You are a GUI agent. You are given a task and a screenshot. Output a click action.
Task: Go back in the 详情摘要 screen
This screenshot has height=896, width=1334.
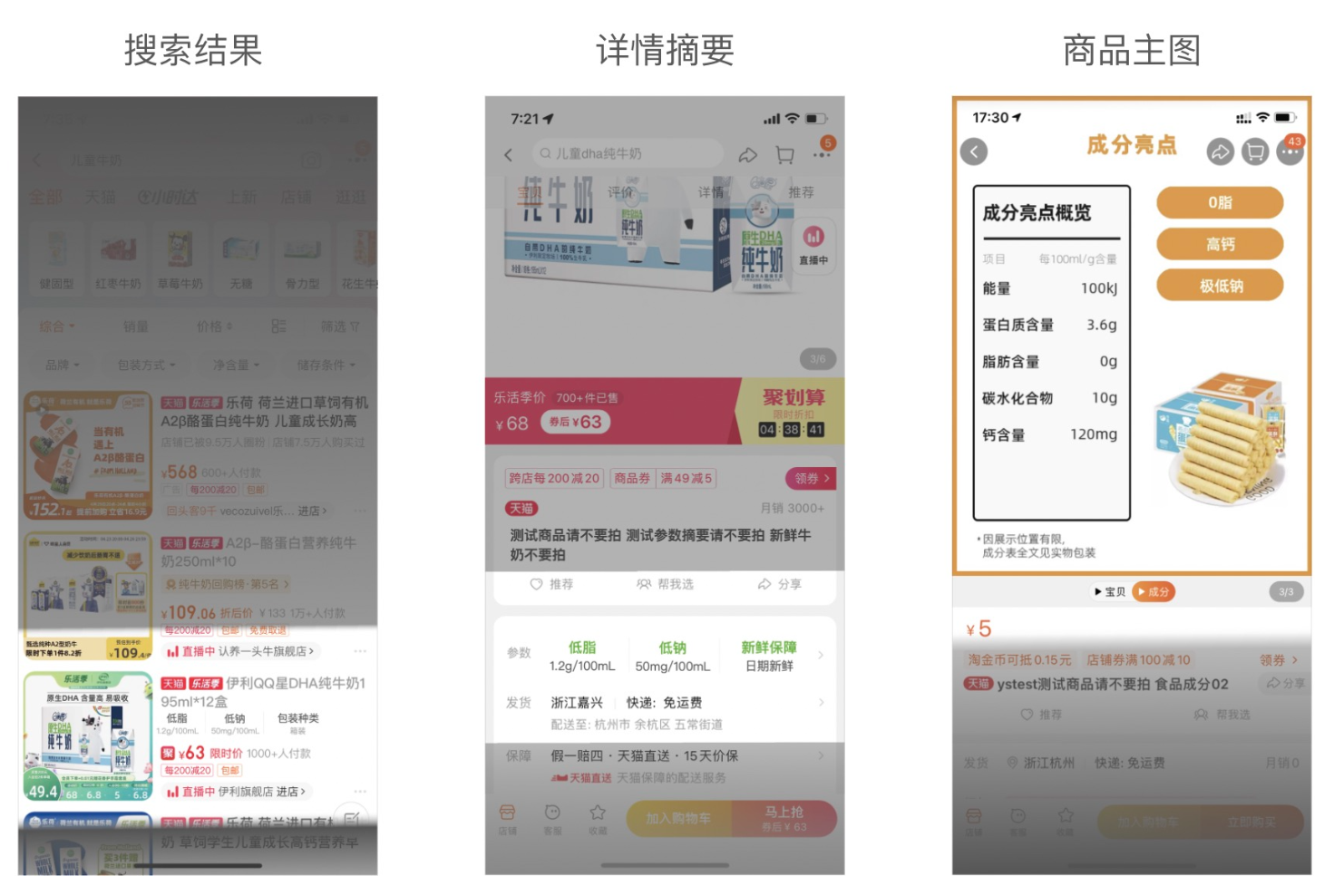[x=509, y=154]
